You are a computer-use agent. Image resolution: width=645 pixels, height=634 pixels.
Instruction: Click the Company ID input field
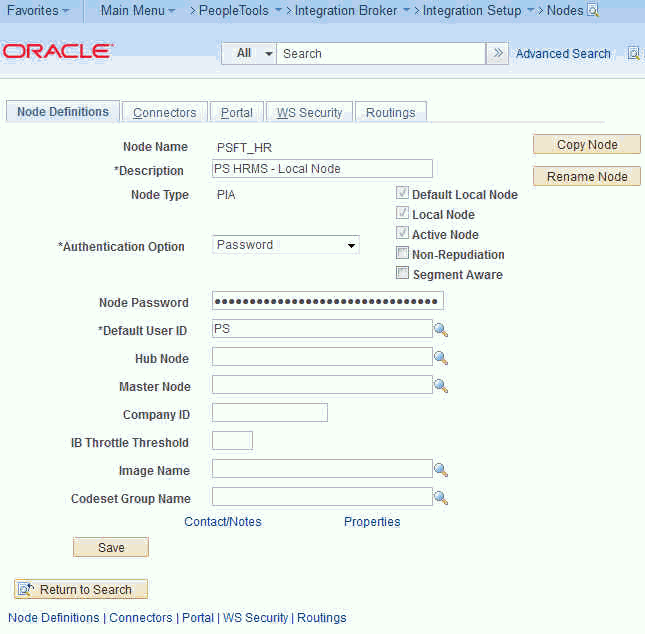pos(270,413)
